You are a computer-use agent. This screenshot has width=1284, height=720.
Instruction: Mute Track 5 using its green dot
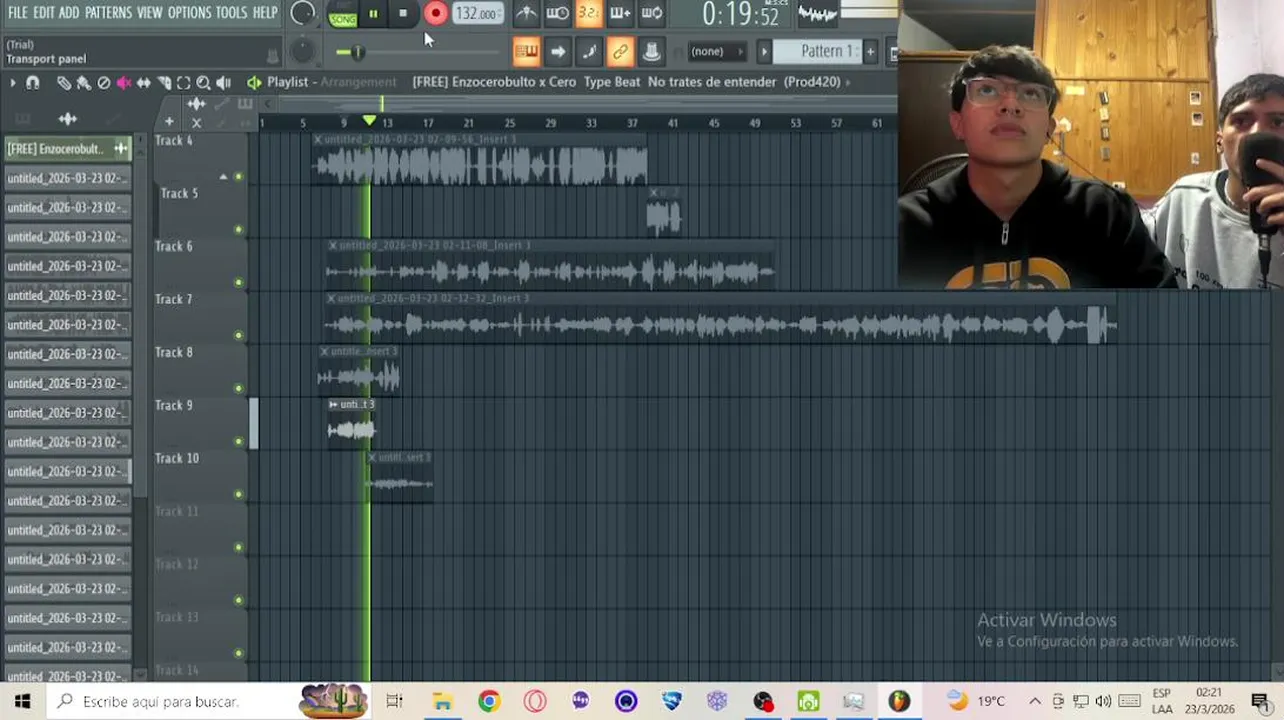point(238,230)
